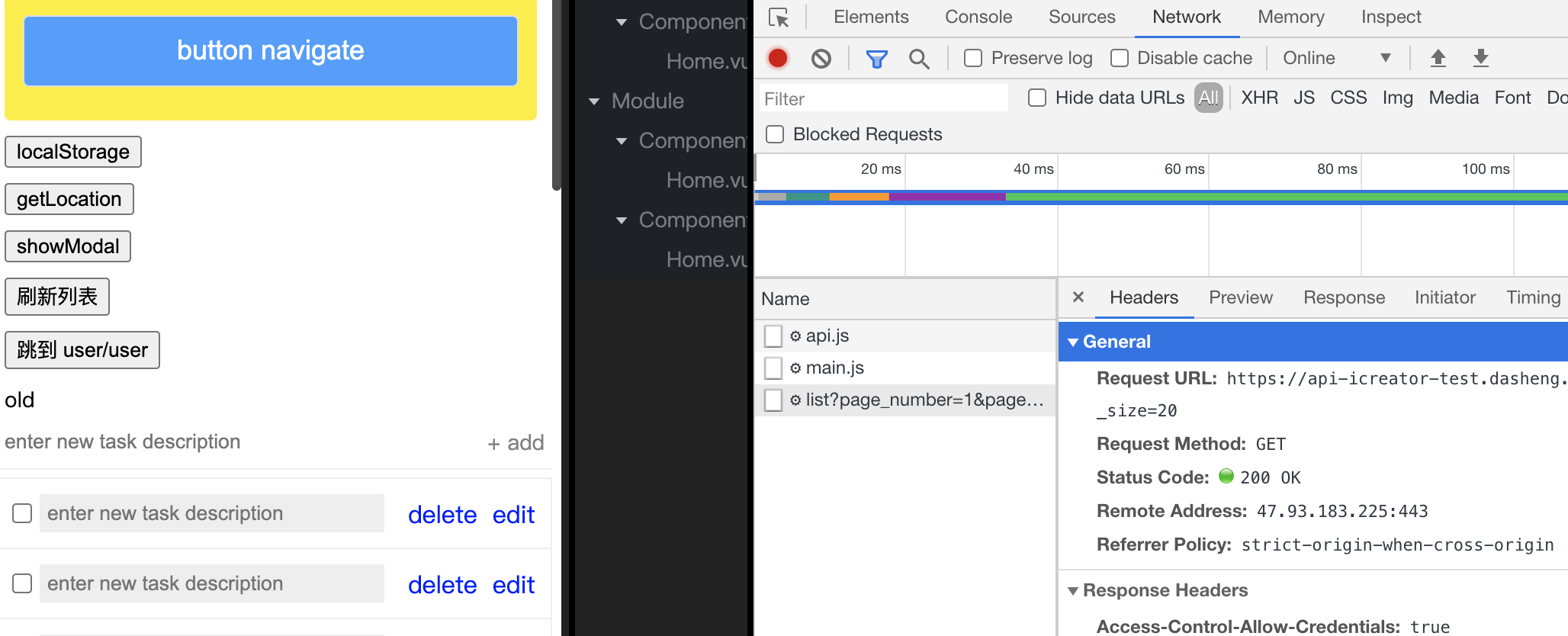The image size is (1568, 636).
Task: Tick the checkbox of the first task row
Action: (22, 513)
